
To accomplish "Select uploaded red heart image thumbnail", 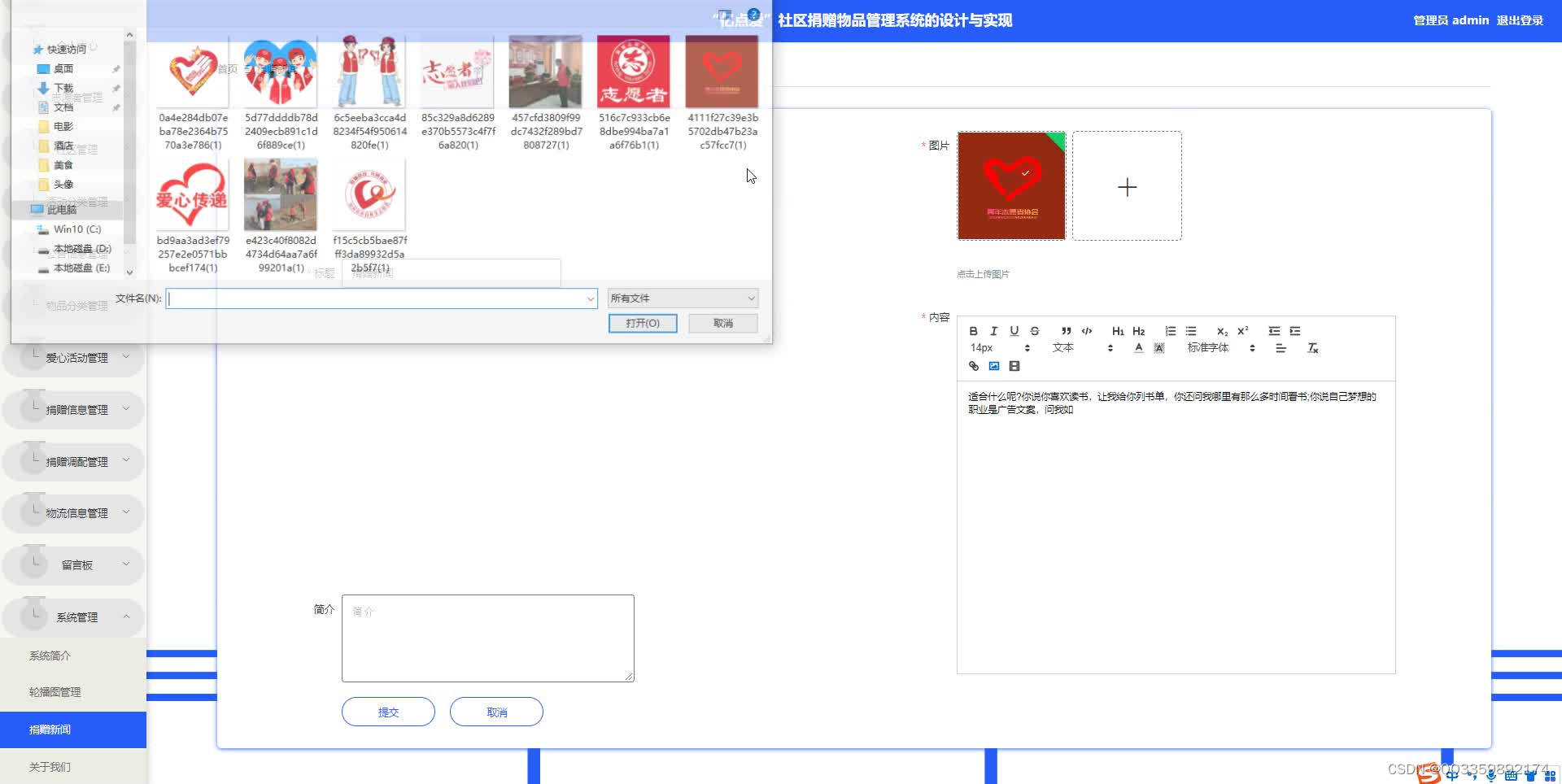I will [1011, 186].
